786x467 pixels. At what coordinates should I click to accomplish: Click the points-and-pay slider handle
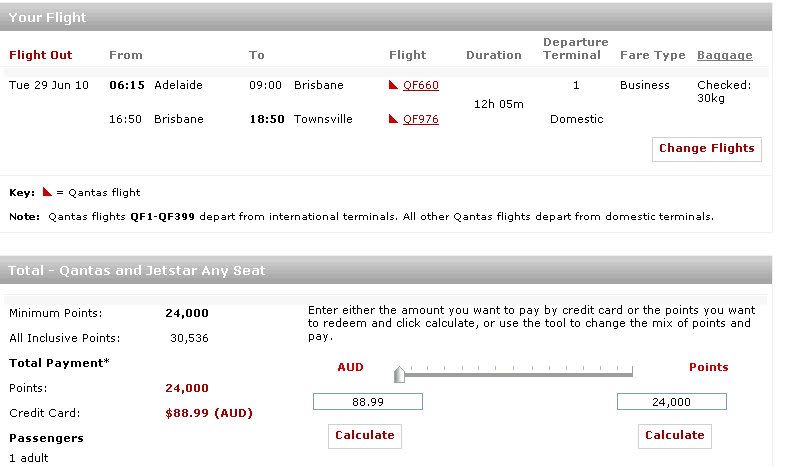[x=399, y=374]
